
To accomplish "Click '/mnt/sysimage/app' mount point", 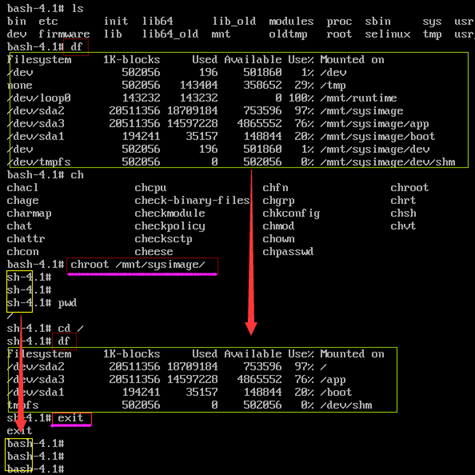I will [x=374, y=124].
